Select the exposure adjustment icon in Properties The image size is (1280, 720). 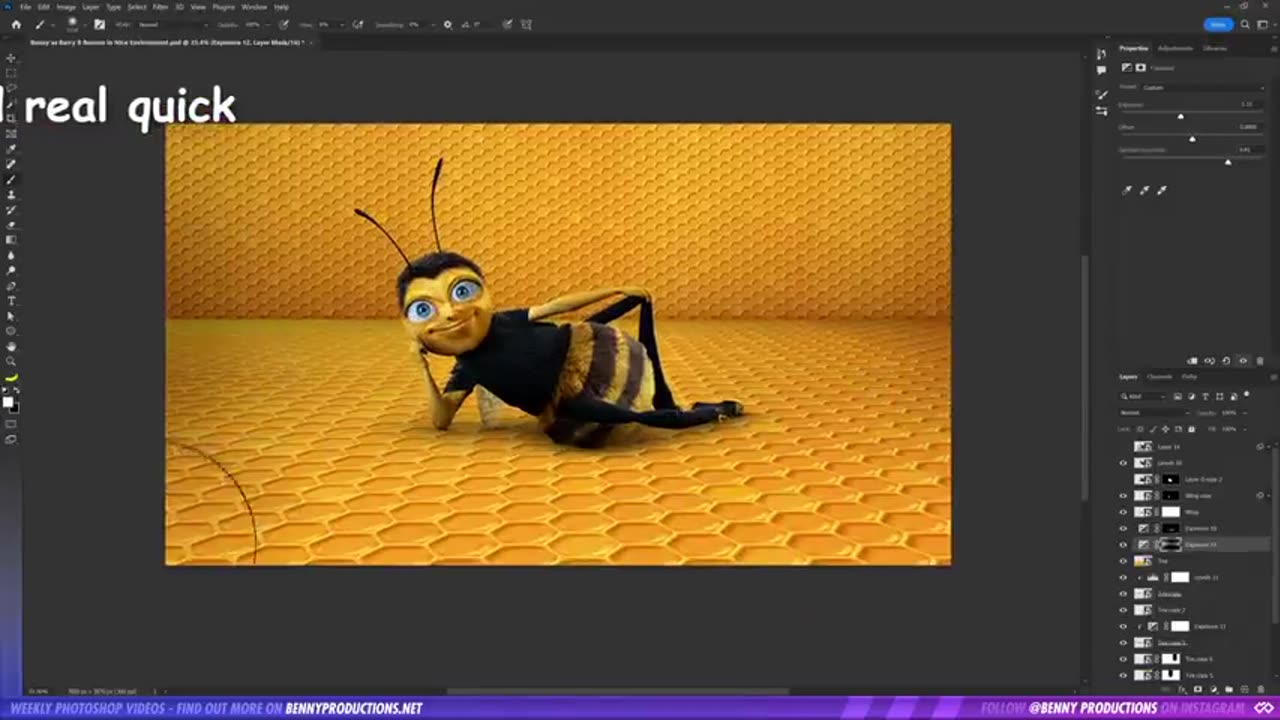(1127, 67)
